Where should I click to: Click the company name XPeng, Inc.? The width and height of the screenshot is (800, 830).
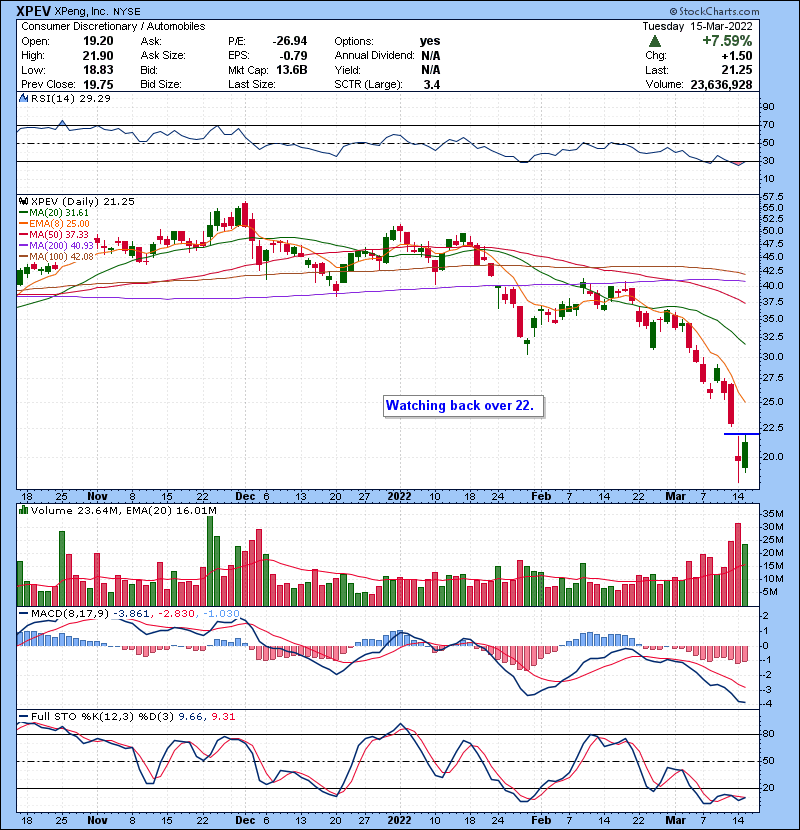pos(80,11)
